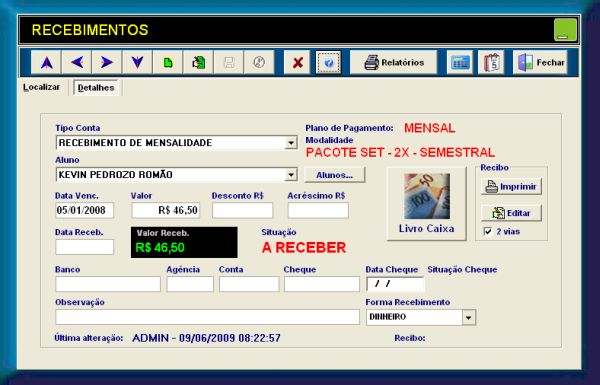Go to first record with up arrow
Image resolution: width=600 pixels, height=385 pixels.
tap(46, 62)
